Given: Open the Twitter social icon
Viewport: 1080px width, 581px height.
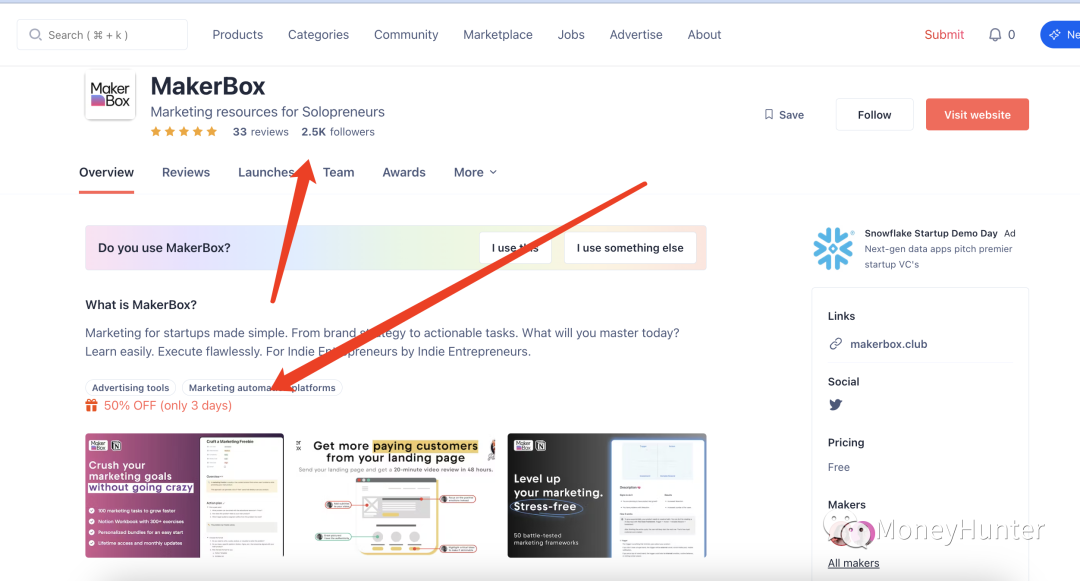Looking at the screenshot, I should pyautogui.click(x=835, y=405).
